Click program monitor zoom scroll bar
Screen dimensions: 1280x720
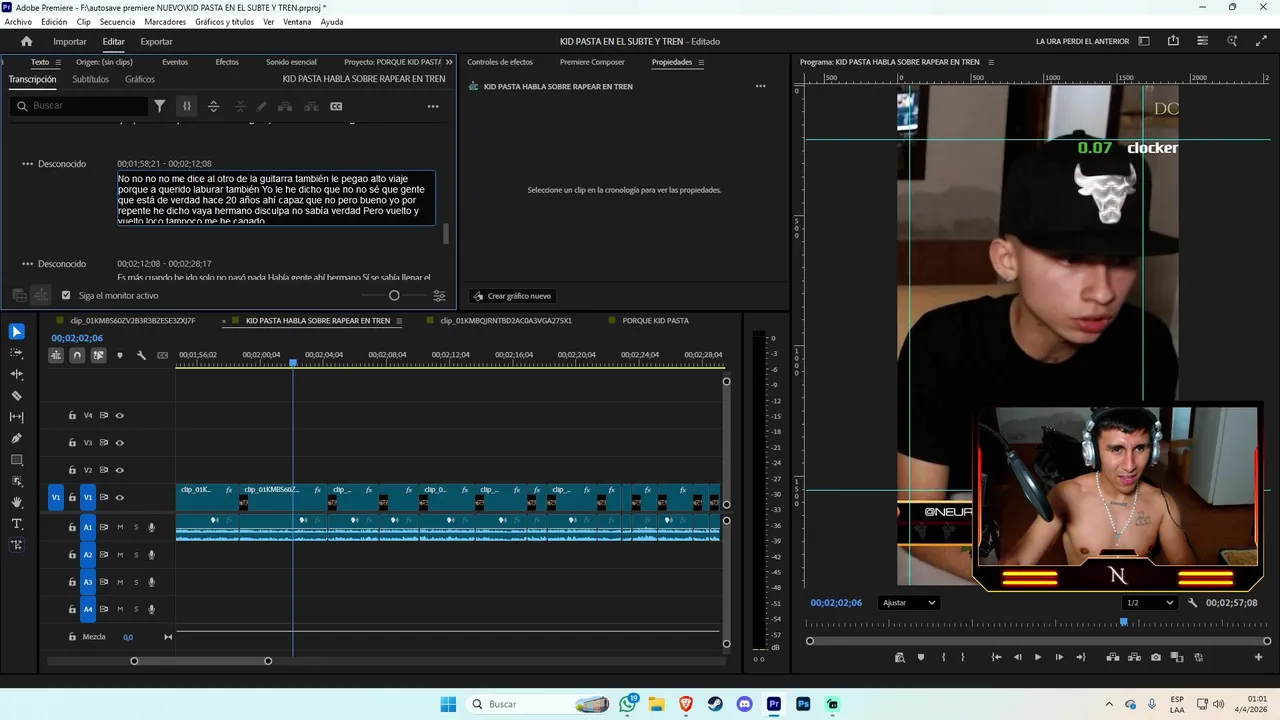(1038, 641)
